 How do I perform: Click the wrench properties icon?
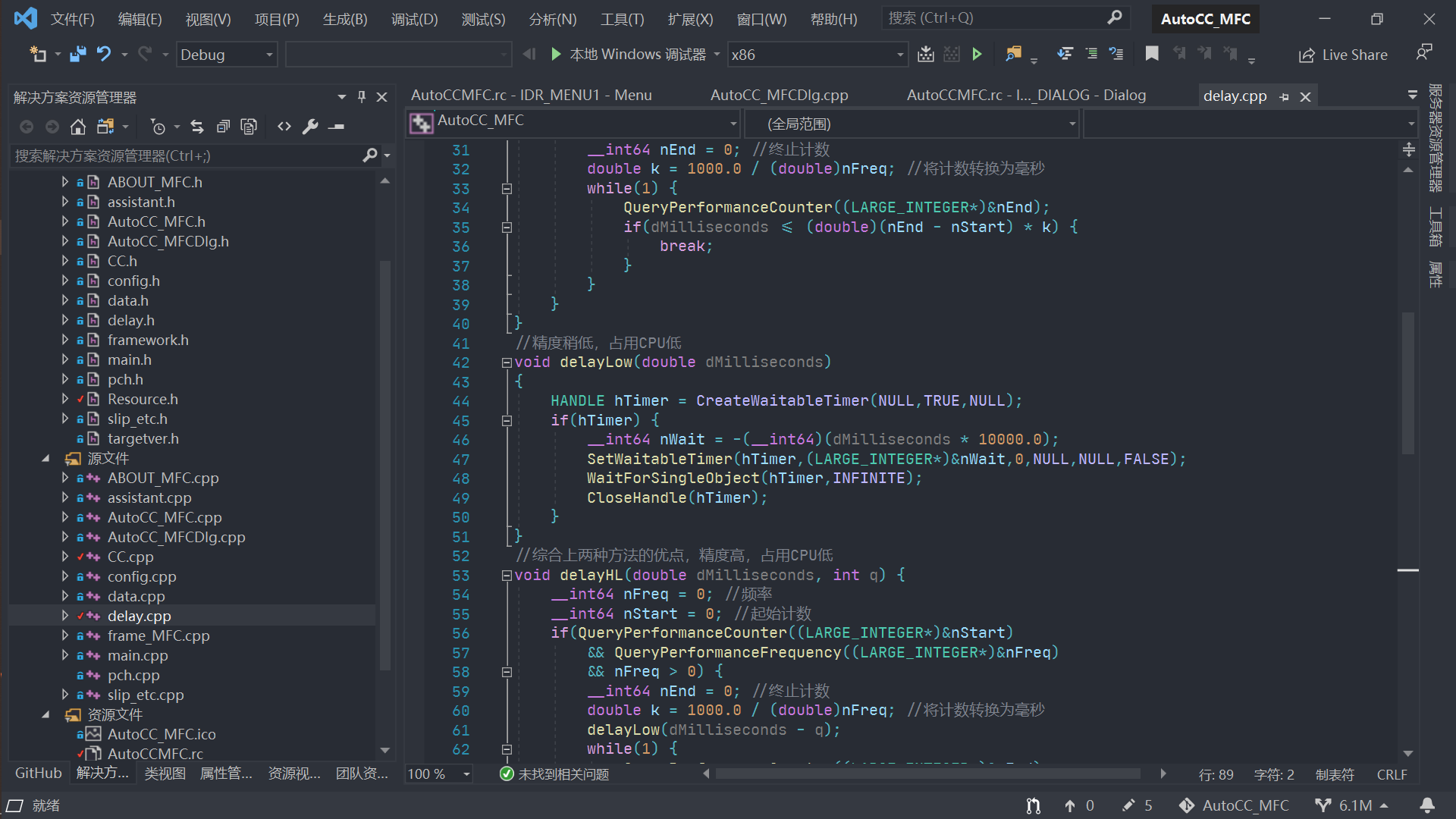pos(309,127)
